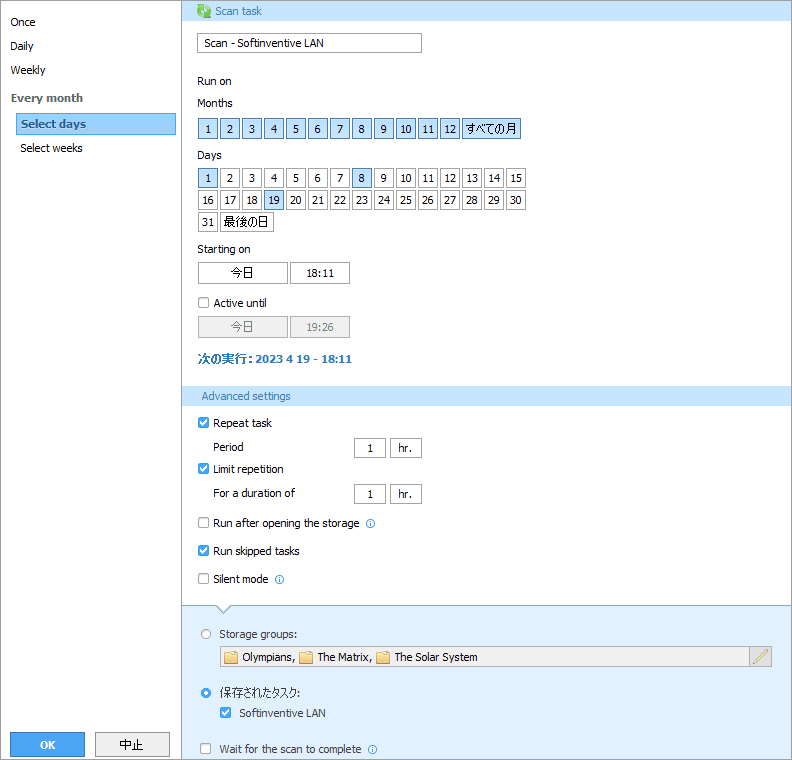Screen dimensions: 792x760
Task: Switch to the Weekly schedule option
Action: point(28,70)
